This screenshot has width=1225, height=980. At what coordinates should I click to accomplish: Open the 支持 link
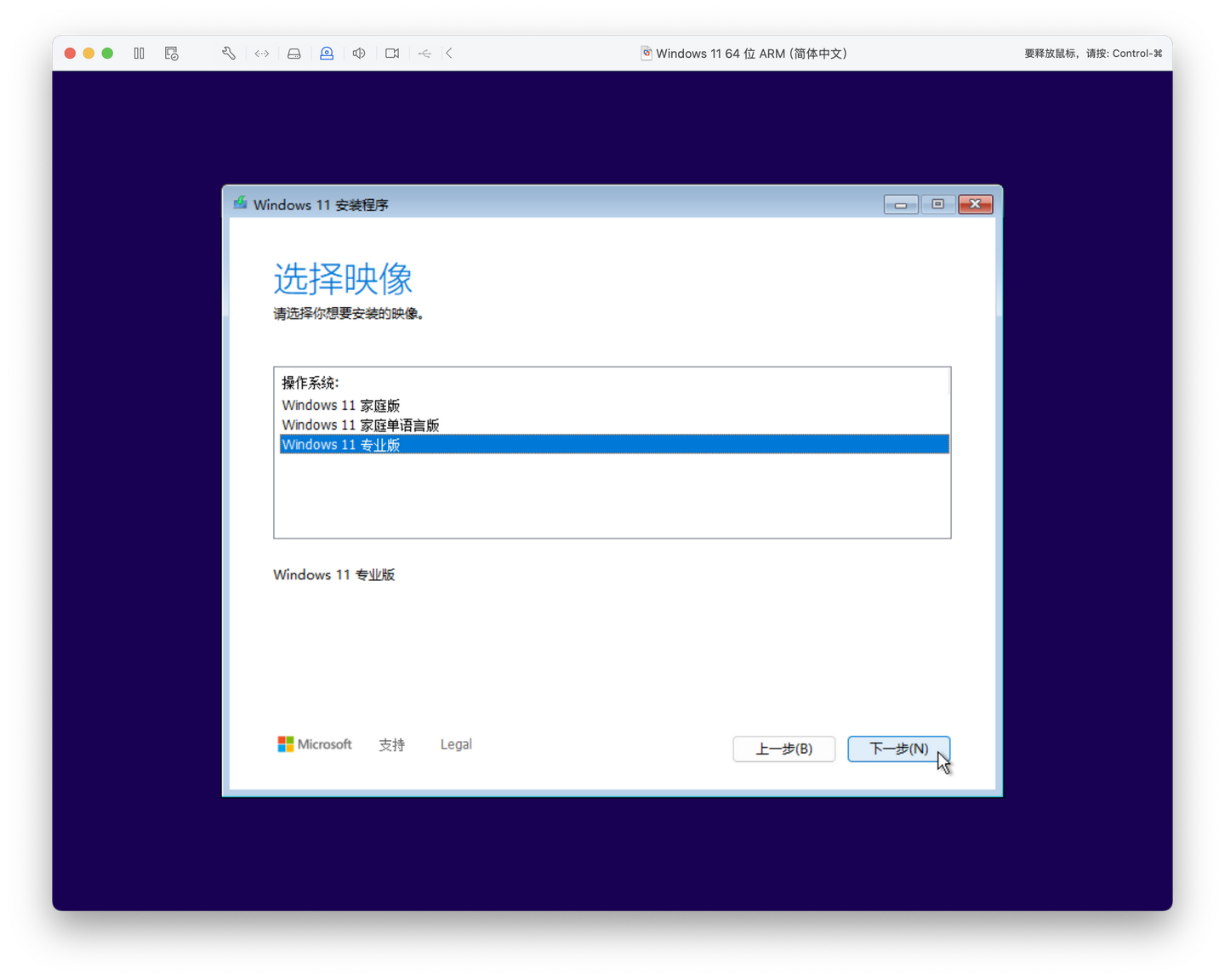(x=392, y=744)
